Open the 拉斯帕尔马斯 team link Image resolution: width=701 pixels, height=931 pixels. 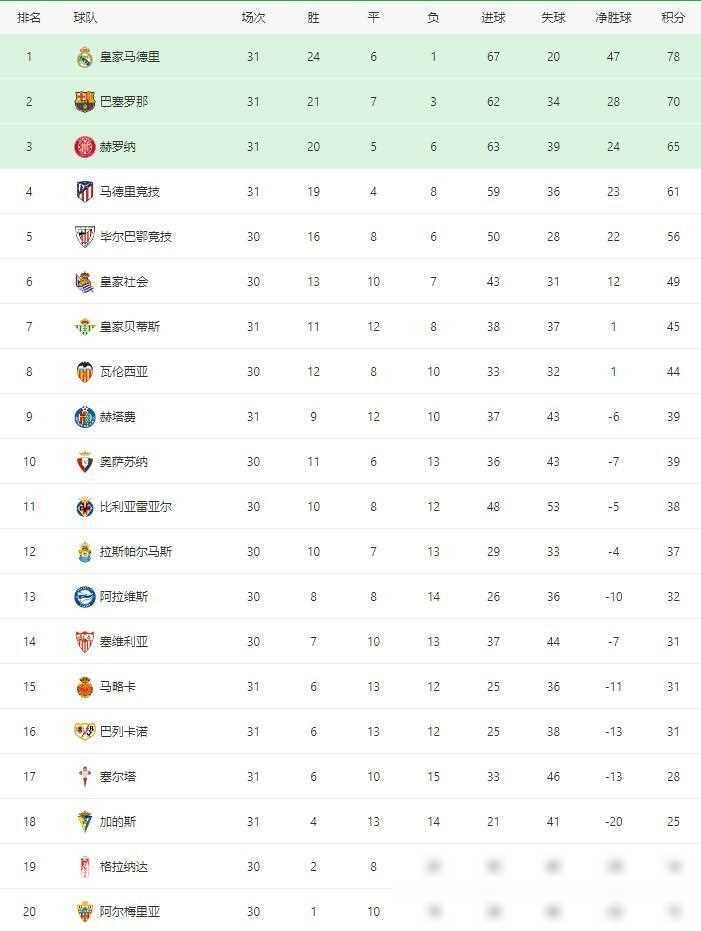point(136,552)
